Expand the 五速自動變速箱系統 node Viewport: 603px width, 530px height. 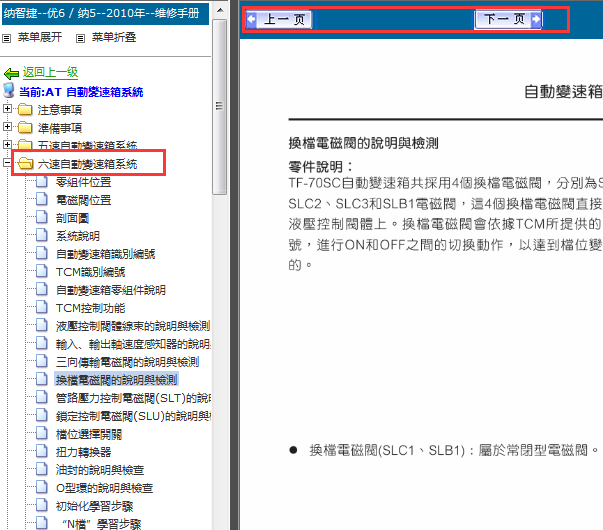coord(7,144)
